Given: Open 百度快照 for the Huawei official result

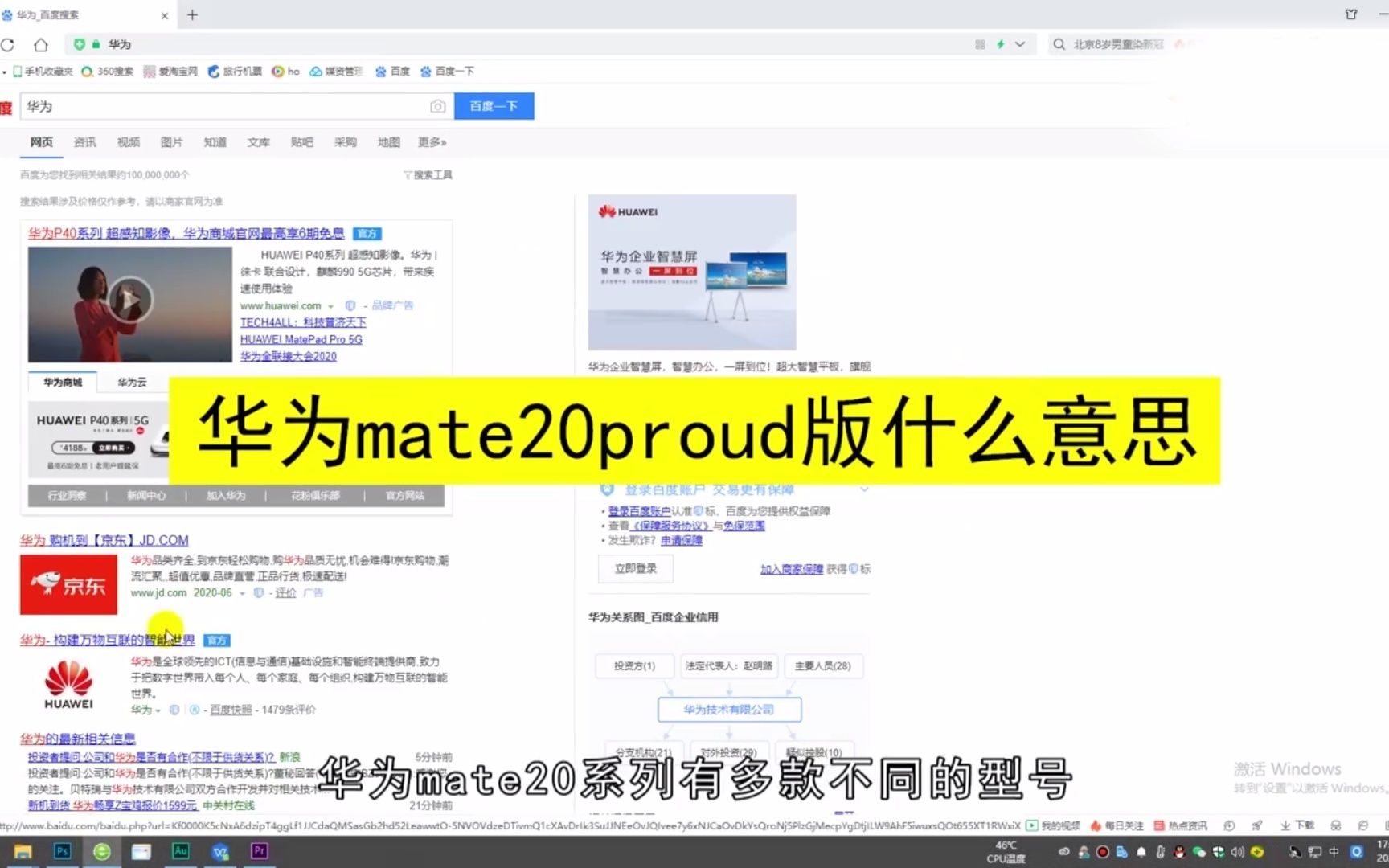Looking at the screenshot, I should 231,710.
